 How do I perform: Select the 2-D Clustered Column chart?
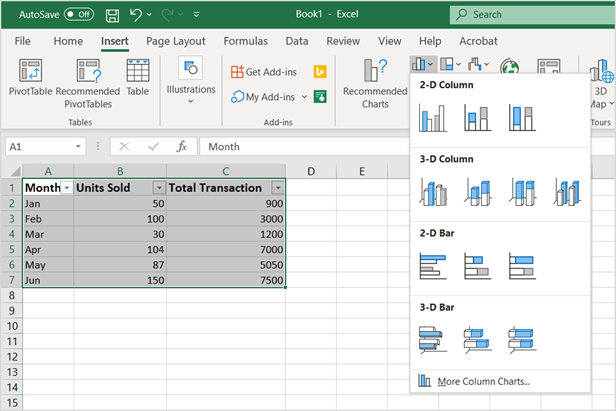[x=432, y=118]
